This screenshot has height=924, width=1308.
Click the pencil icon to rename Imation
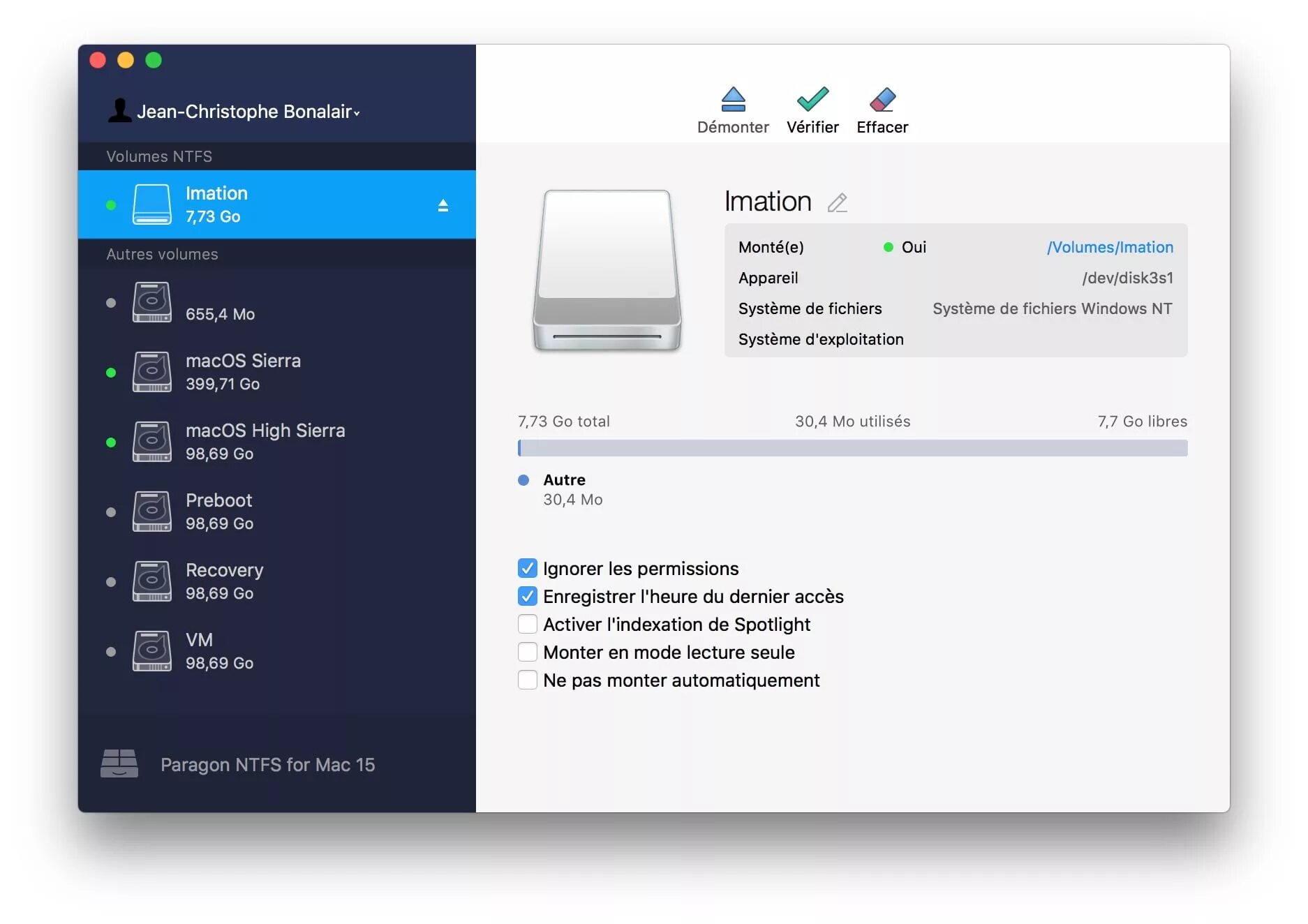[x=837, y=203]
